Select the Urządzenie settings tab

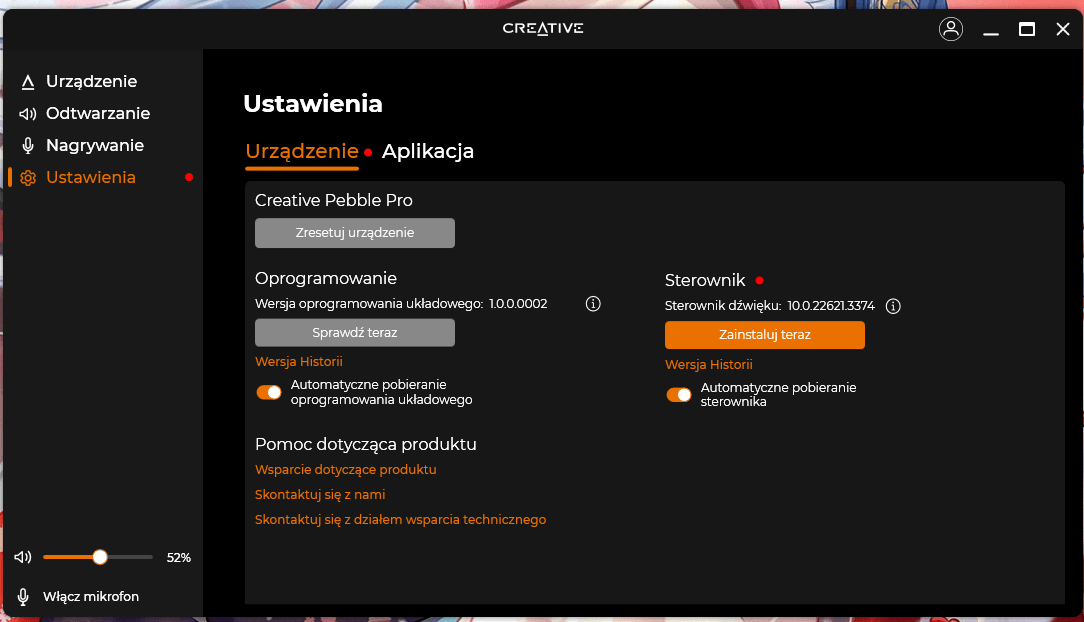(x=301, y=151)
